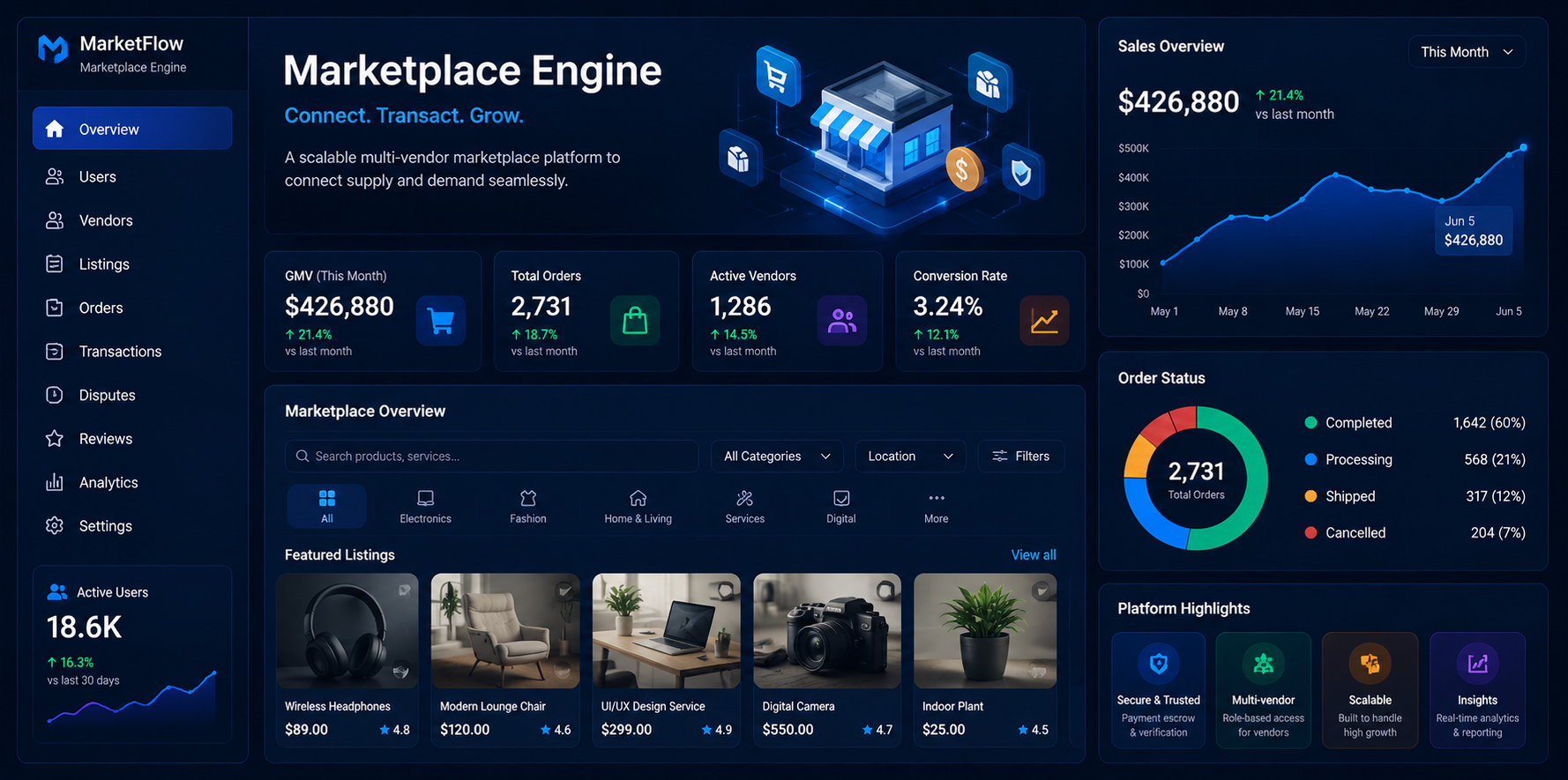The image size is (1568, 780).
Task: Select the Users sidebar icon
Action: [55, 177]
